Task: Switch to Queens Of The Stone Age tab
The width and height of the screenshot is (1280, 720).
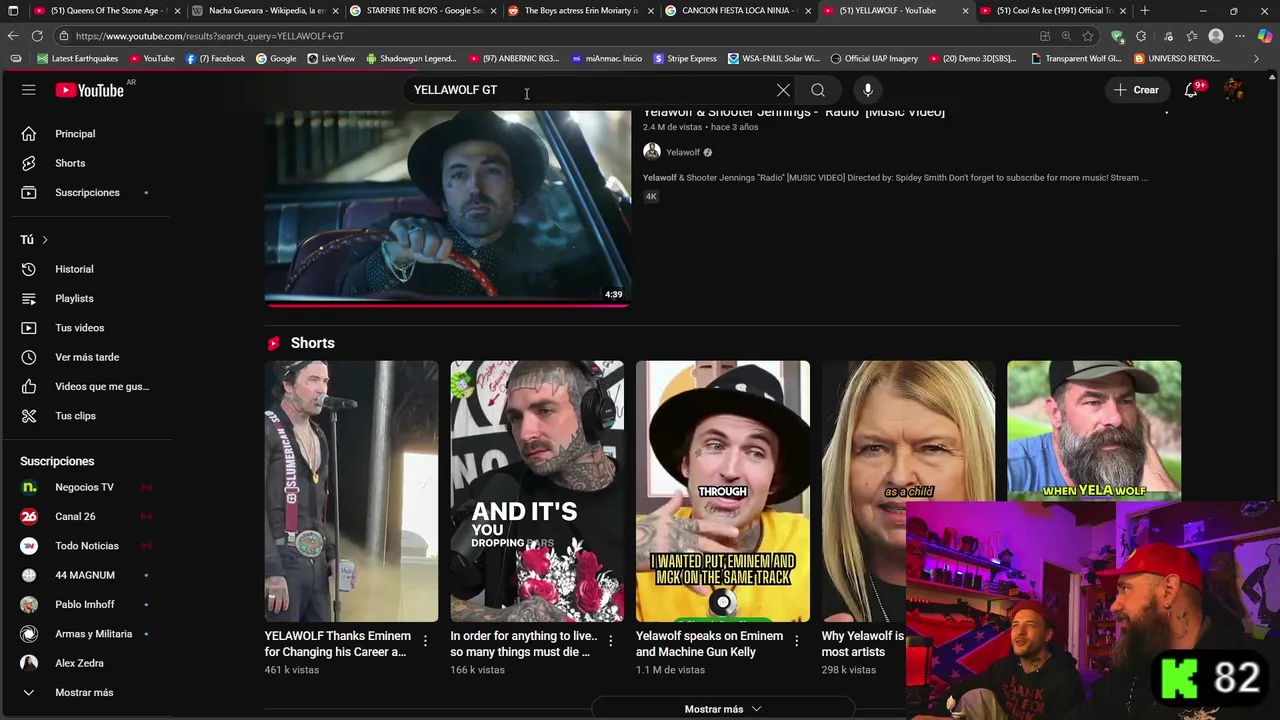Action: click(x=105, y=11)
